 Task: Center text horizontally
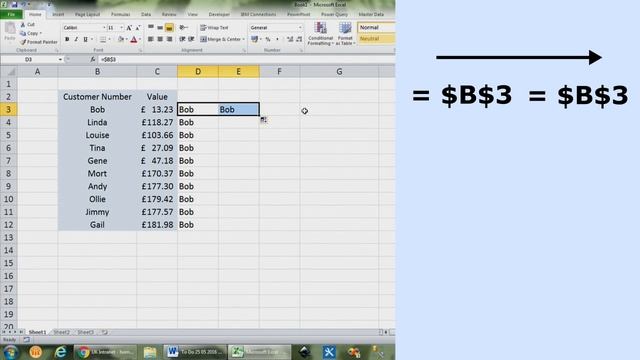click(160, 39)
